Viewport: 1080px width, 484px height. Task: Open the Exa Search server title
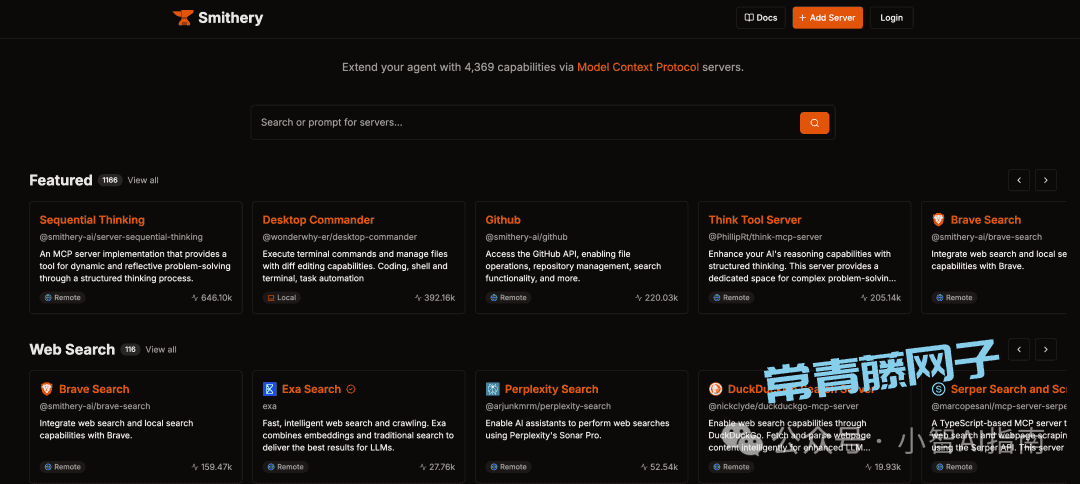click(x=311, y=389)
